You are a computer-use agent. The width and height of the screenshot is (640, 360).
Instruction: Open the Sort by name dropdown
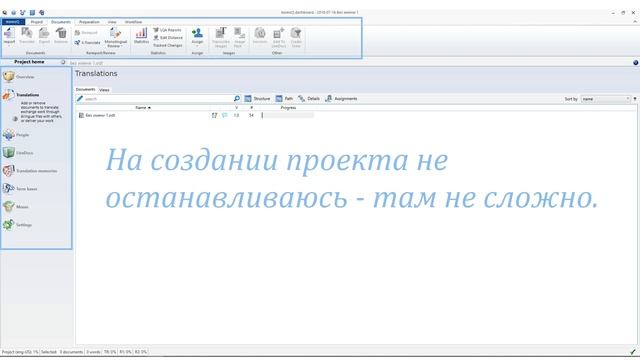pos(606,99)
